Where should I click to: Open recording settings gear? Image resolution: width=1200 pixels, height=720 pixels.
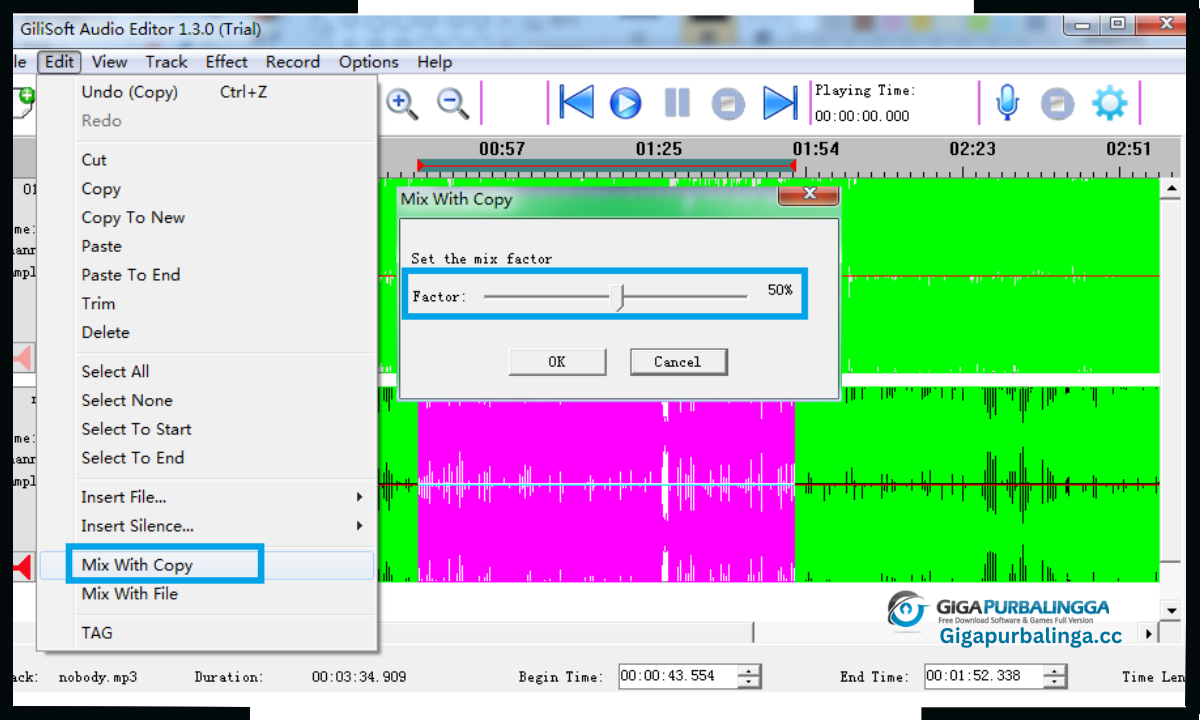coord(1109,103)
